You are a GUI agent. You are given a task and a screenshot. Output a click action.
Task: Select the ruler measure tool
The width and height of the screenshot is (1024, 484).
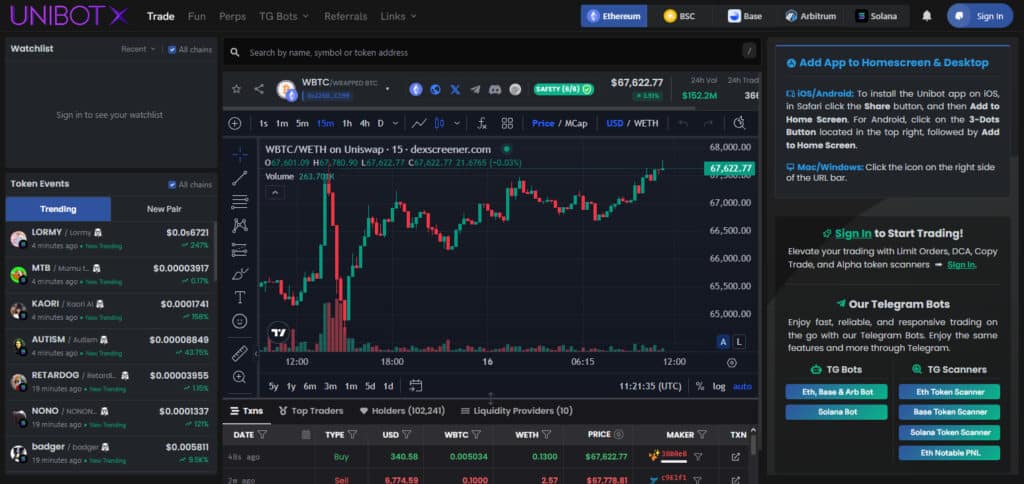point(240,353)
